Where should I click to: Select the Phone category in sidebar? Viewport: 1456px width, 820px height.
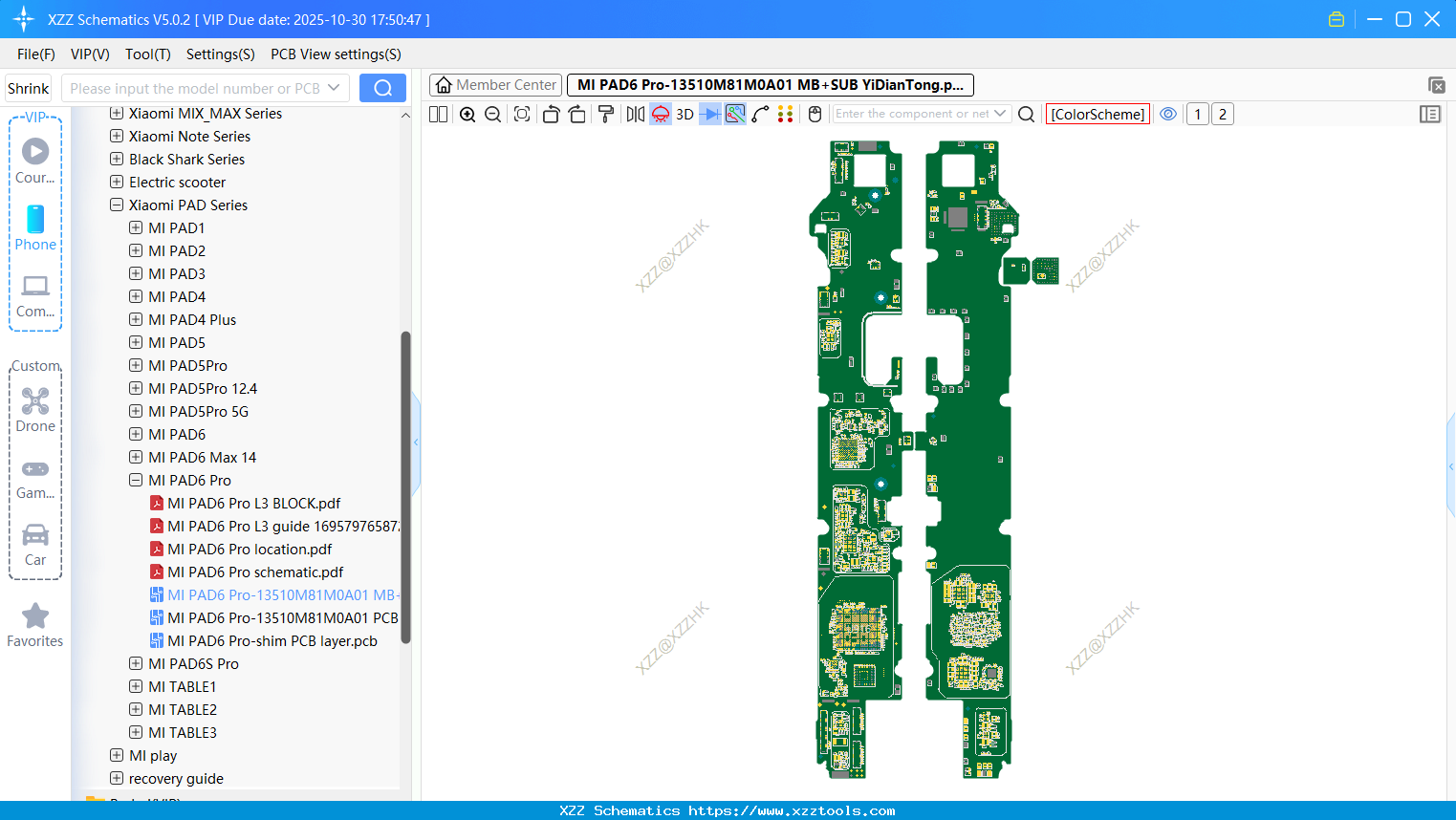35,228
